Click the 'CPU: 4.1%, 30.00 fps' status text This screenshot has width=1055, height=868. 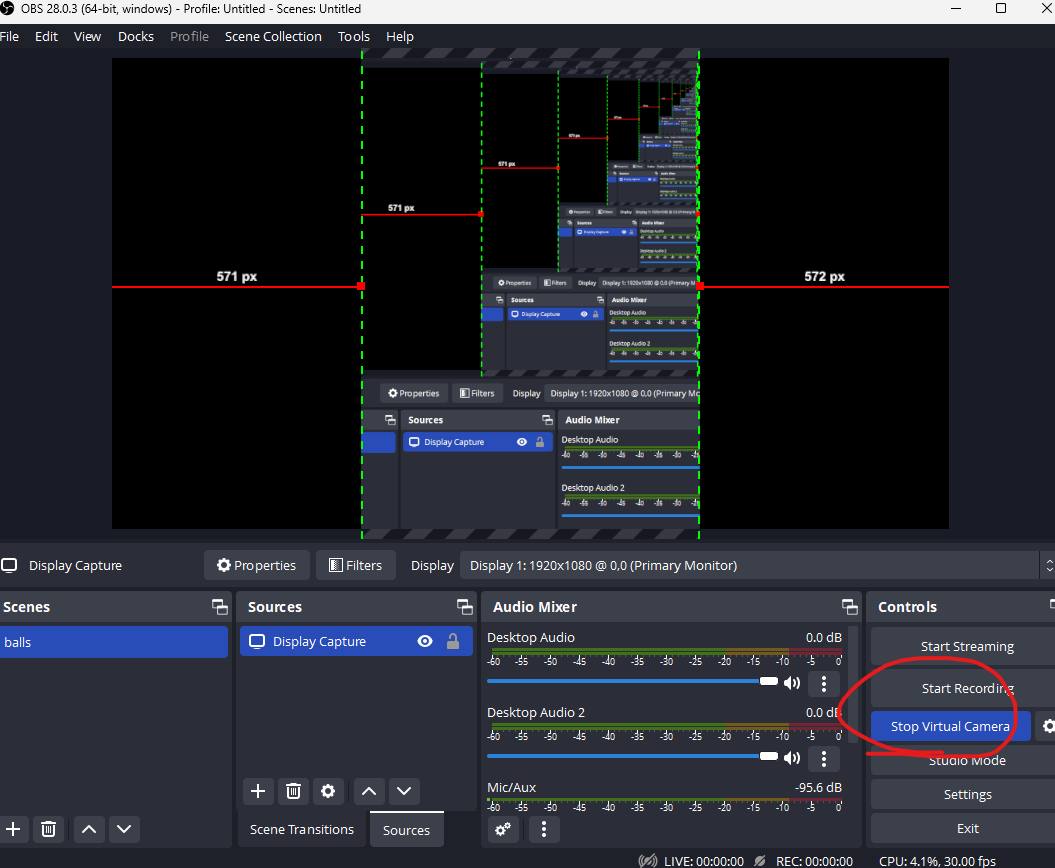coord(937,861)
